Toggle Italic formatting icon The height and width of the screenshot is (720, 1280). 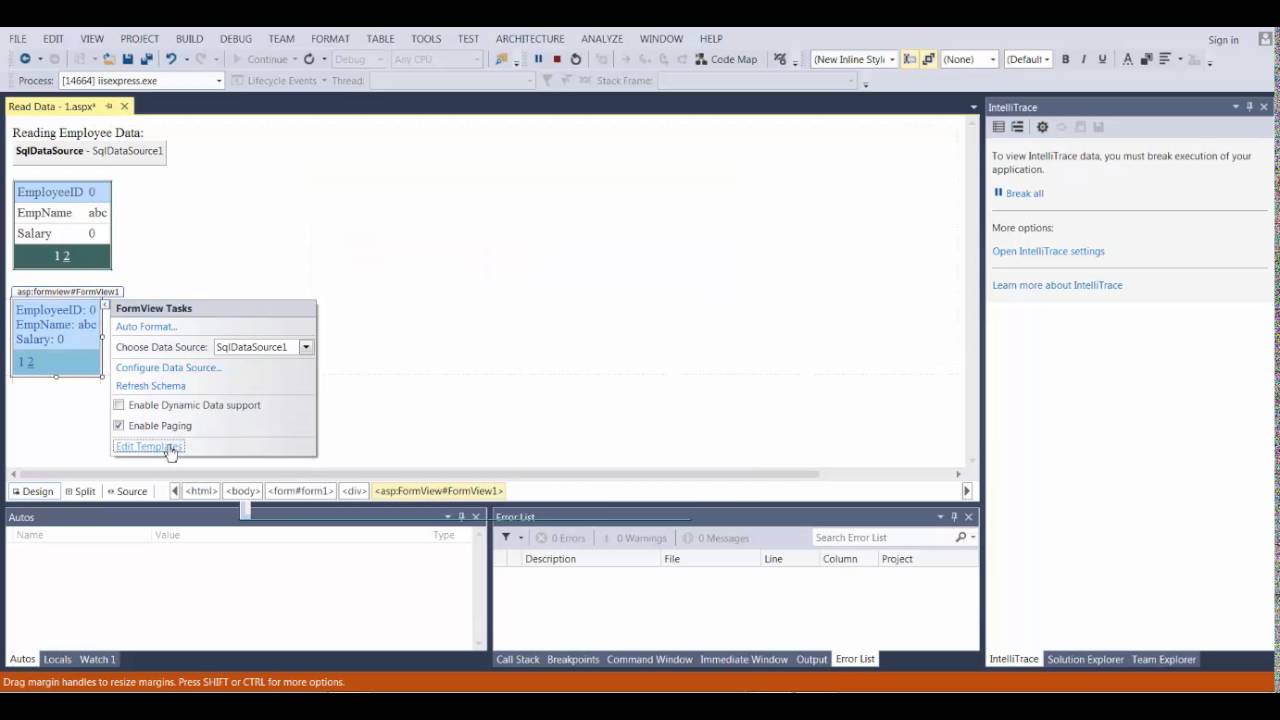pyautogui.click(x=1083, y=59)
